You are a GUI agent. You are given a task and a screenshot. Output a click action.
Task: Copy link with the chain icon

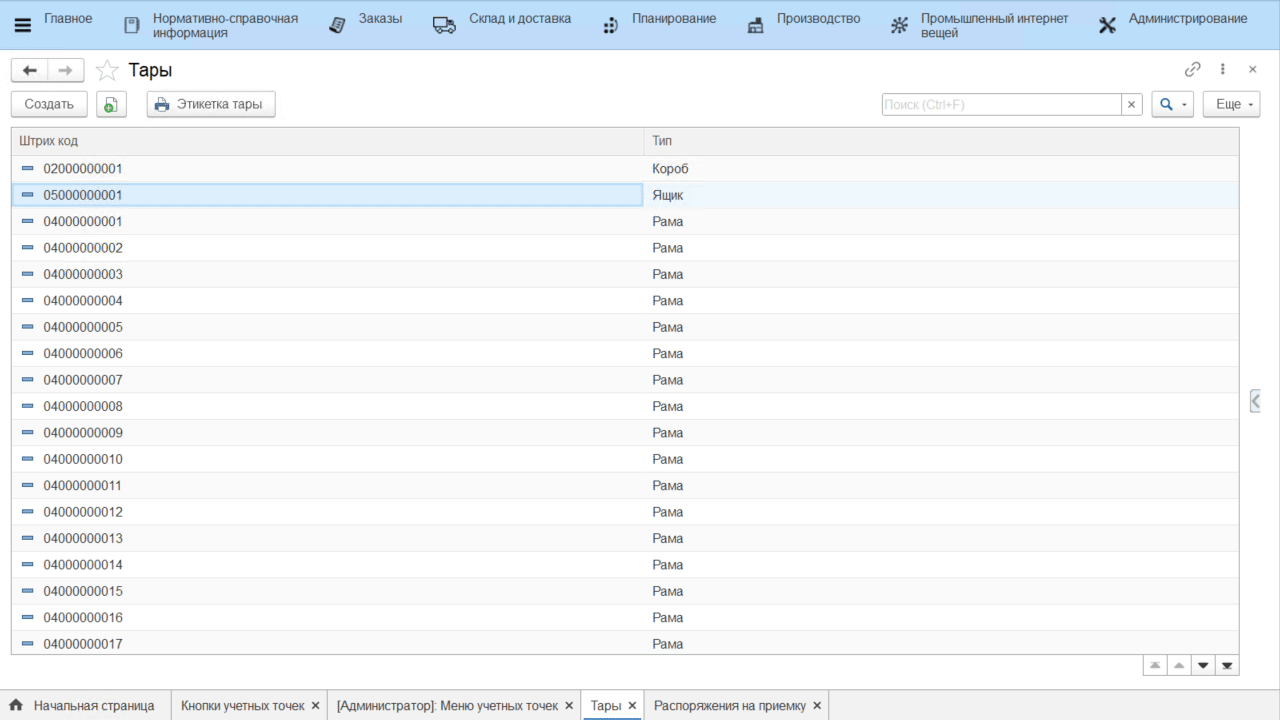click(1192, 70)
